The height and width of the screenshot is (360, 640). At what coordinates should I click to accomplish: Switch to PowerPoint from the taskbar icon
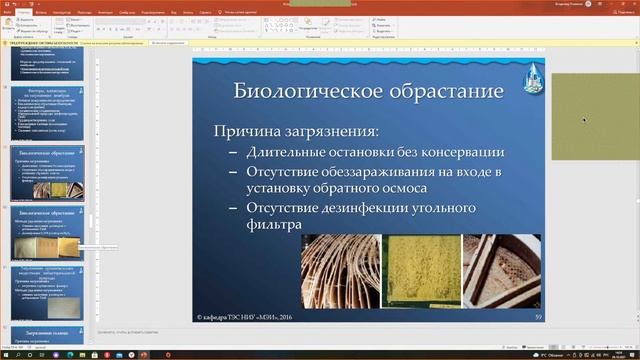point(143,355)
